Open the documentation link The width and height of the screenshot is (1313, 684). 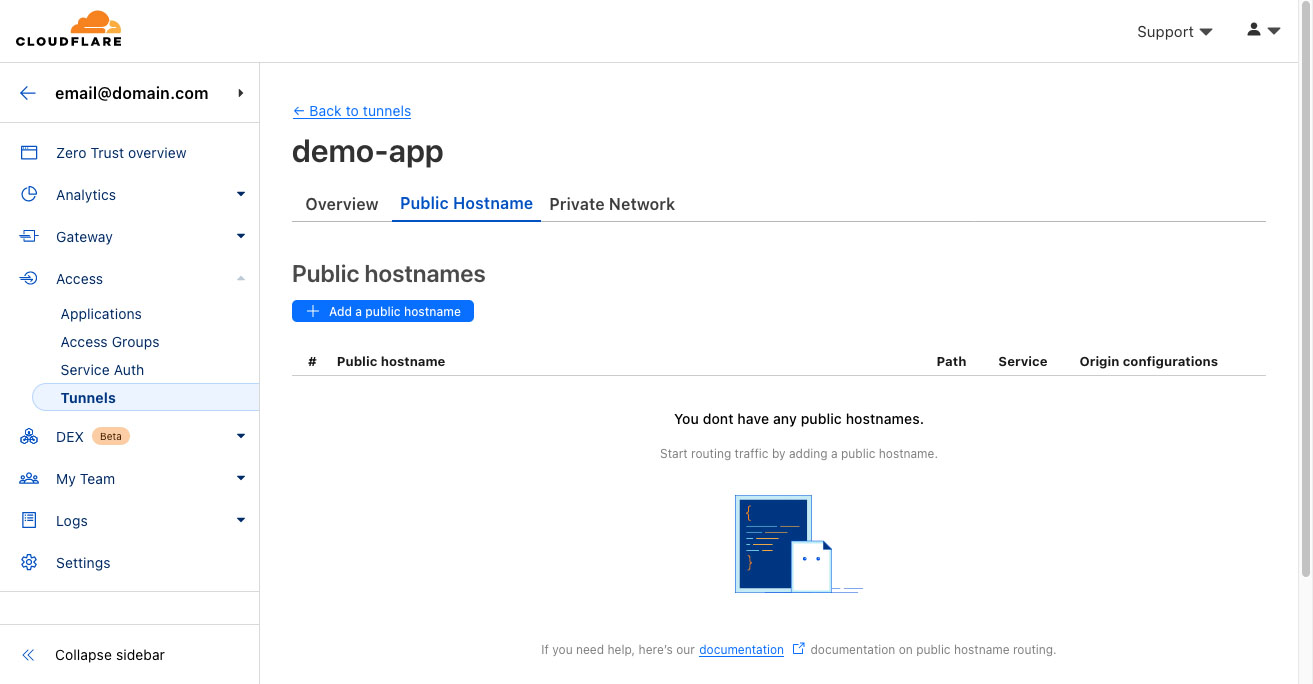[741, 650]
